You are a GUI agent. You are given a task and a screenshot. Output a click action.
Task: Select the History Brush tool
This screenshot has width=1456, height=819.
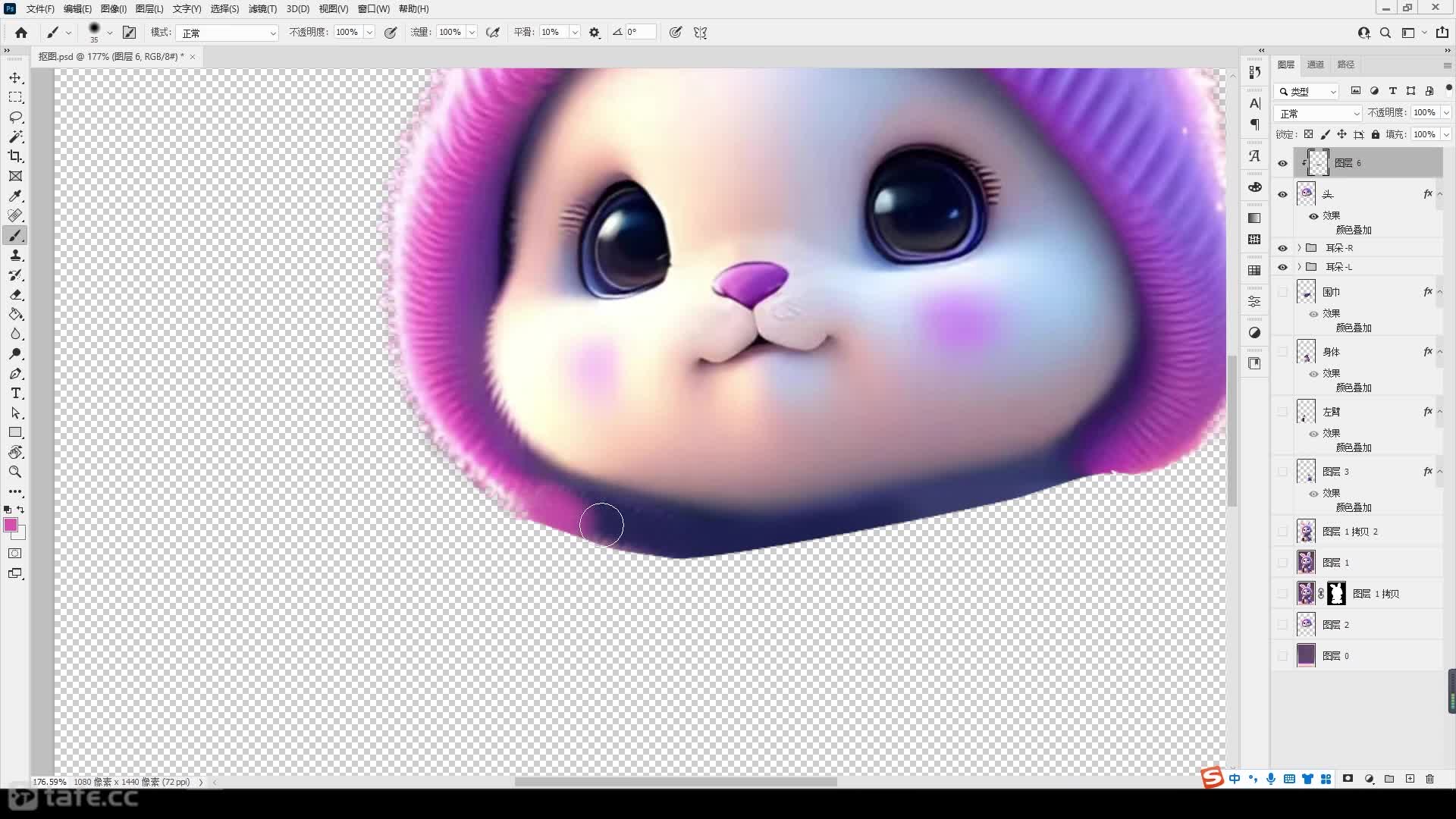[x=15, y=275]
